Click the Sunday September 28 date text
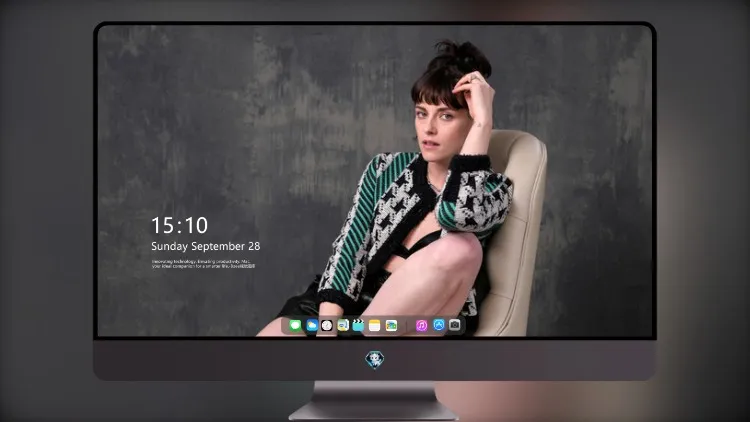This screenshot has width=750, height=422. [x=206, y=246]
